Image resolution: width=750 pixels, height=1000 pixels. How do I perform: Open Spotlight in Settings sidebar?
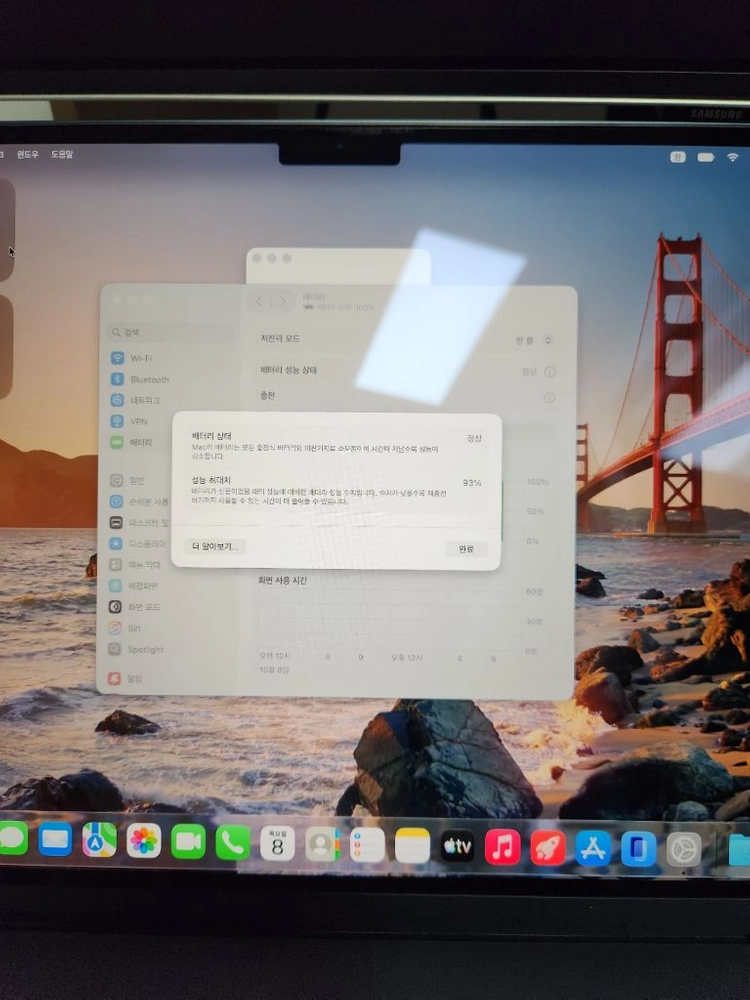tap(136, 649)
